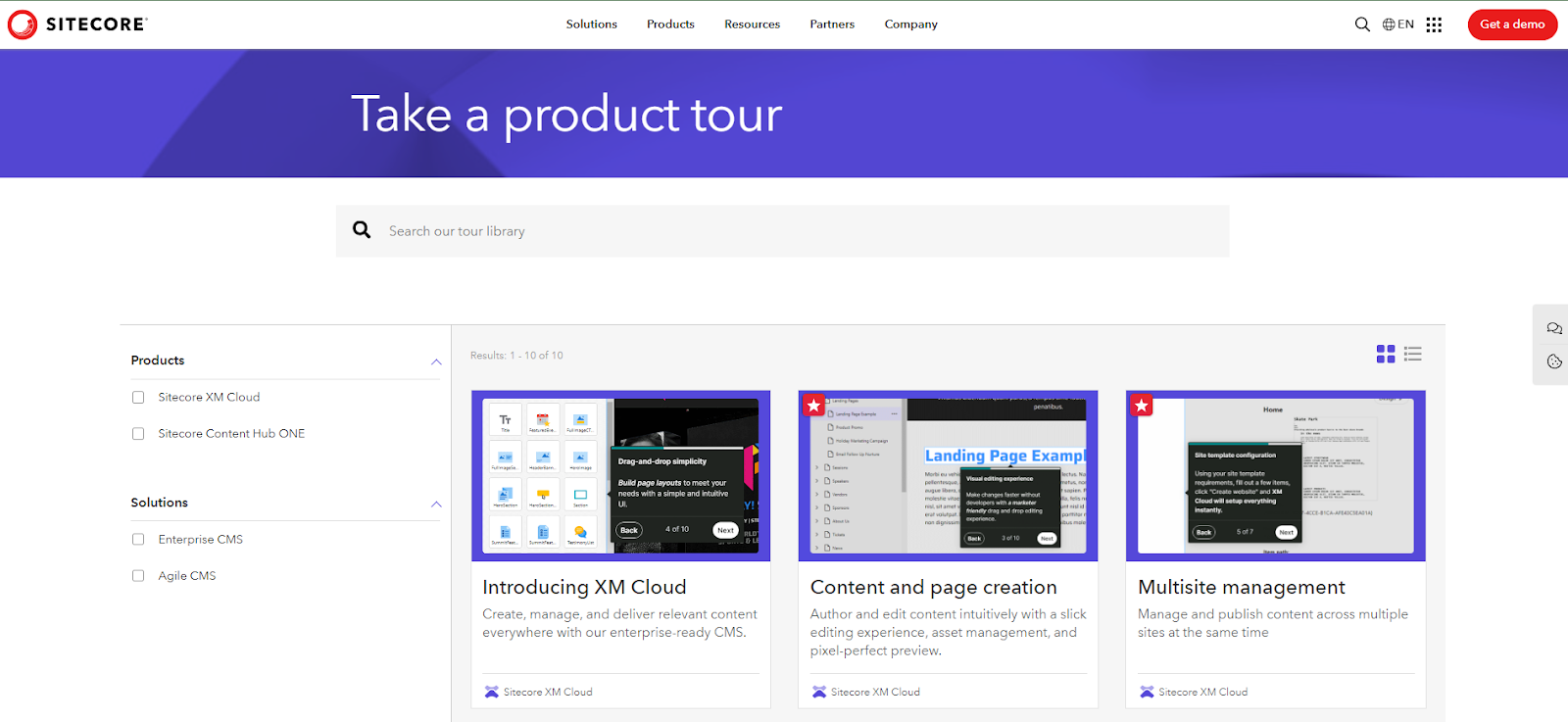
Task: Open the Resources menu
Action: (752, 24)
